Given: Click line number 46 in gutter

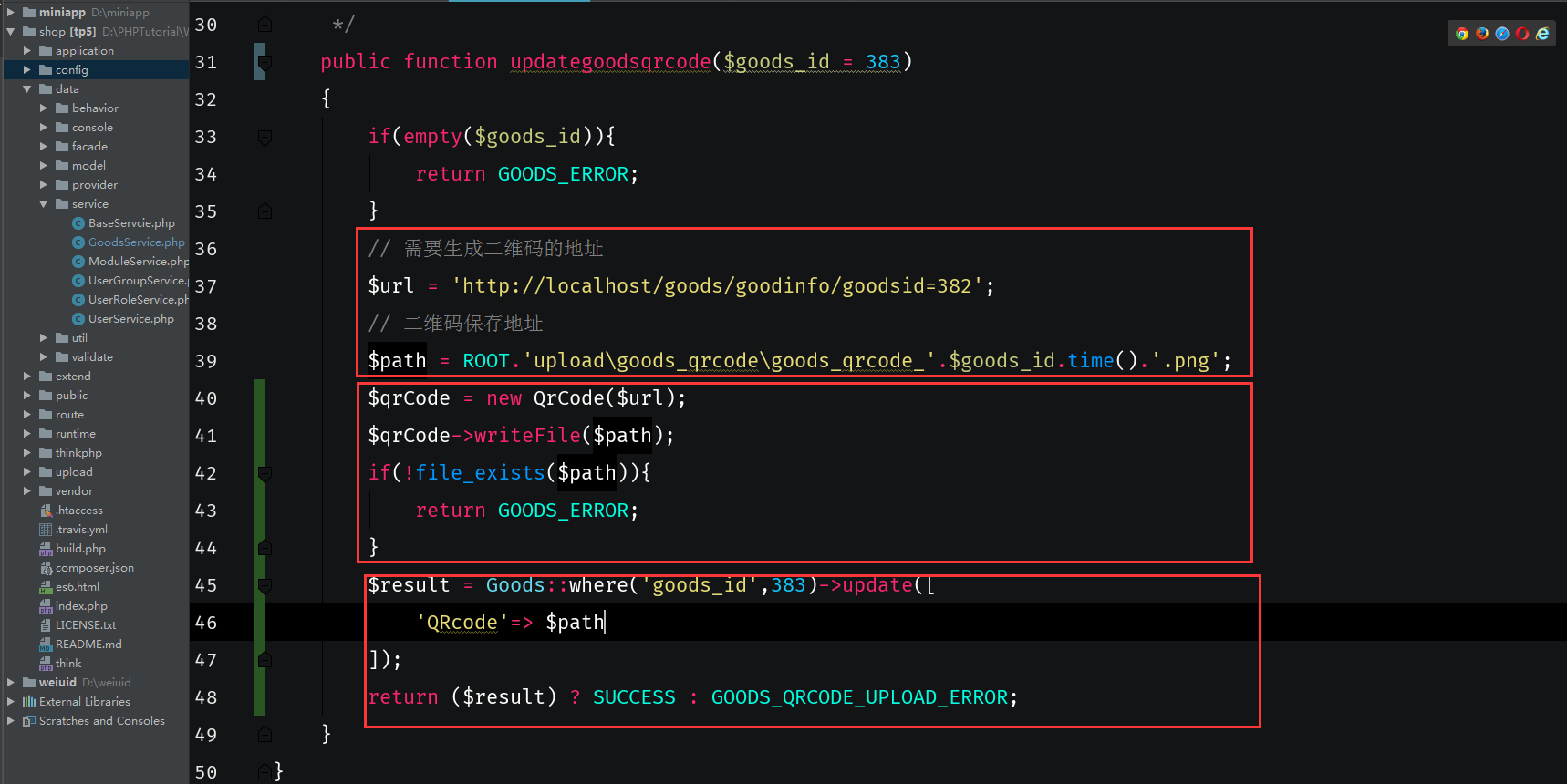Looking at the screenshot, I should click(206, 623).
